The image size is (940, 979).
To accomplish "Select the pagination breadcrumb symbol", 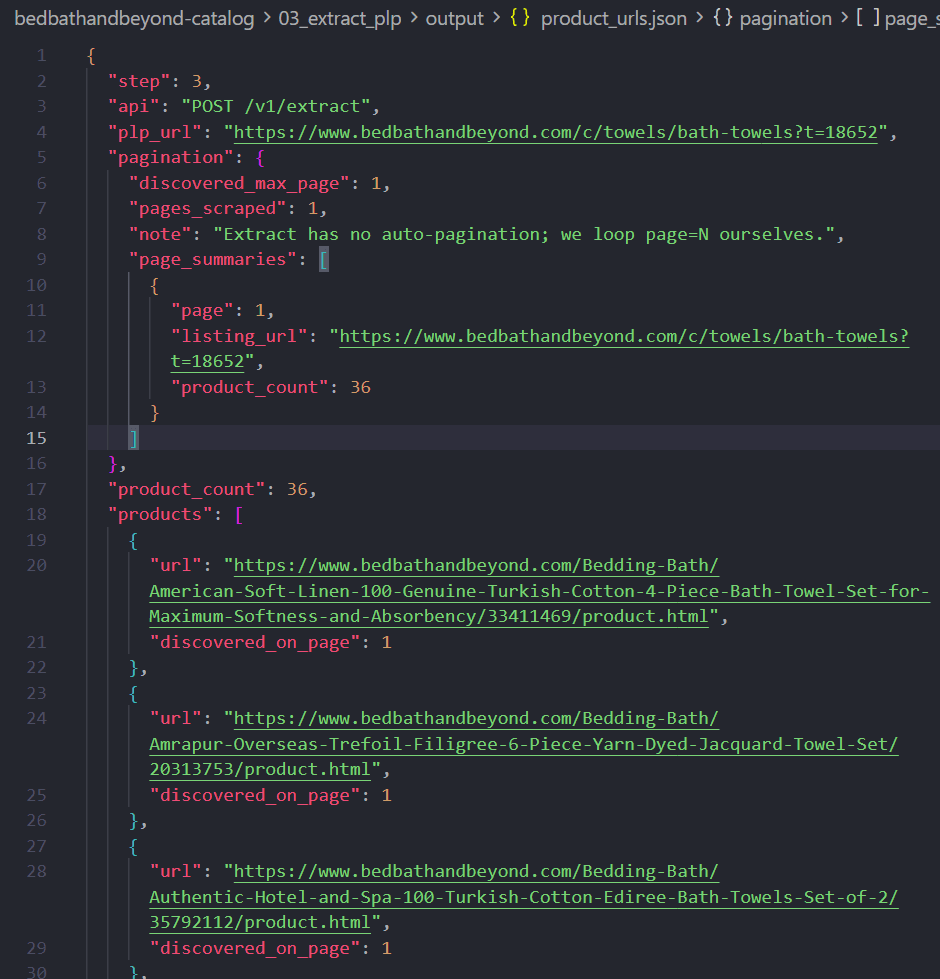I will point(785,19).
